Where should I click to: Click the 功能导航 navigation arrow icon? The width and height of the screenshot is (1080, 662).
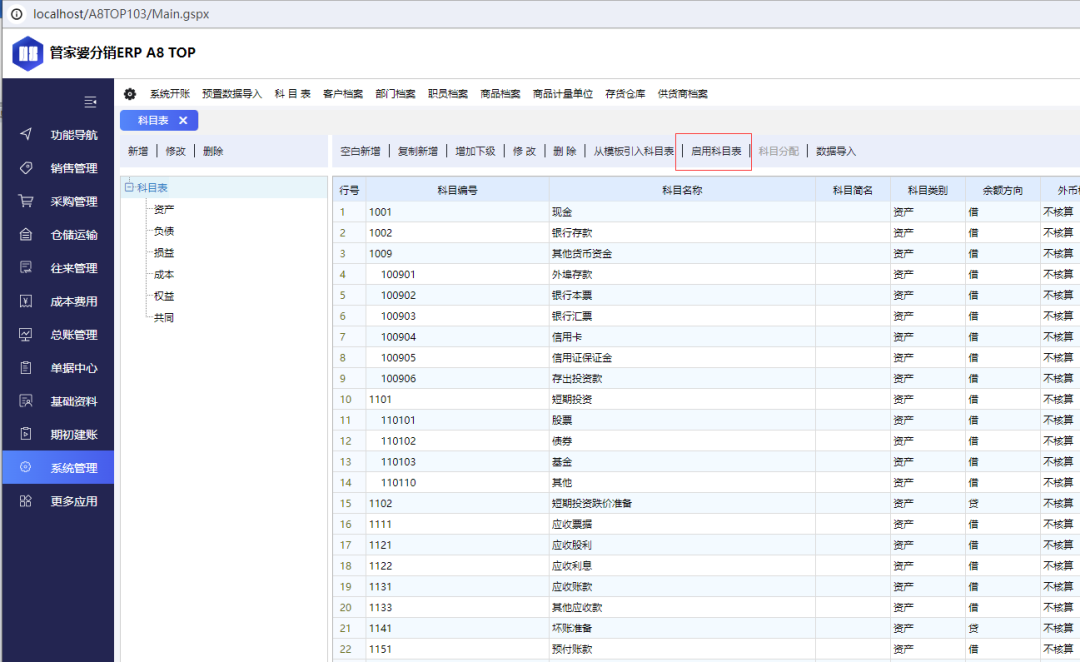(26, 135)
